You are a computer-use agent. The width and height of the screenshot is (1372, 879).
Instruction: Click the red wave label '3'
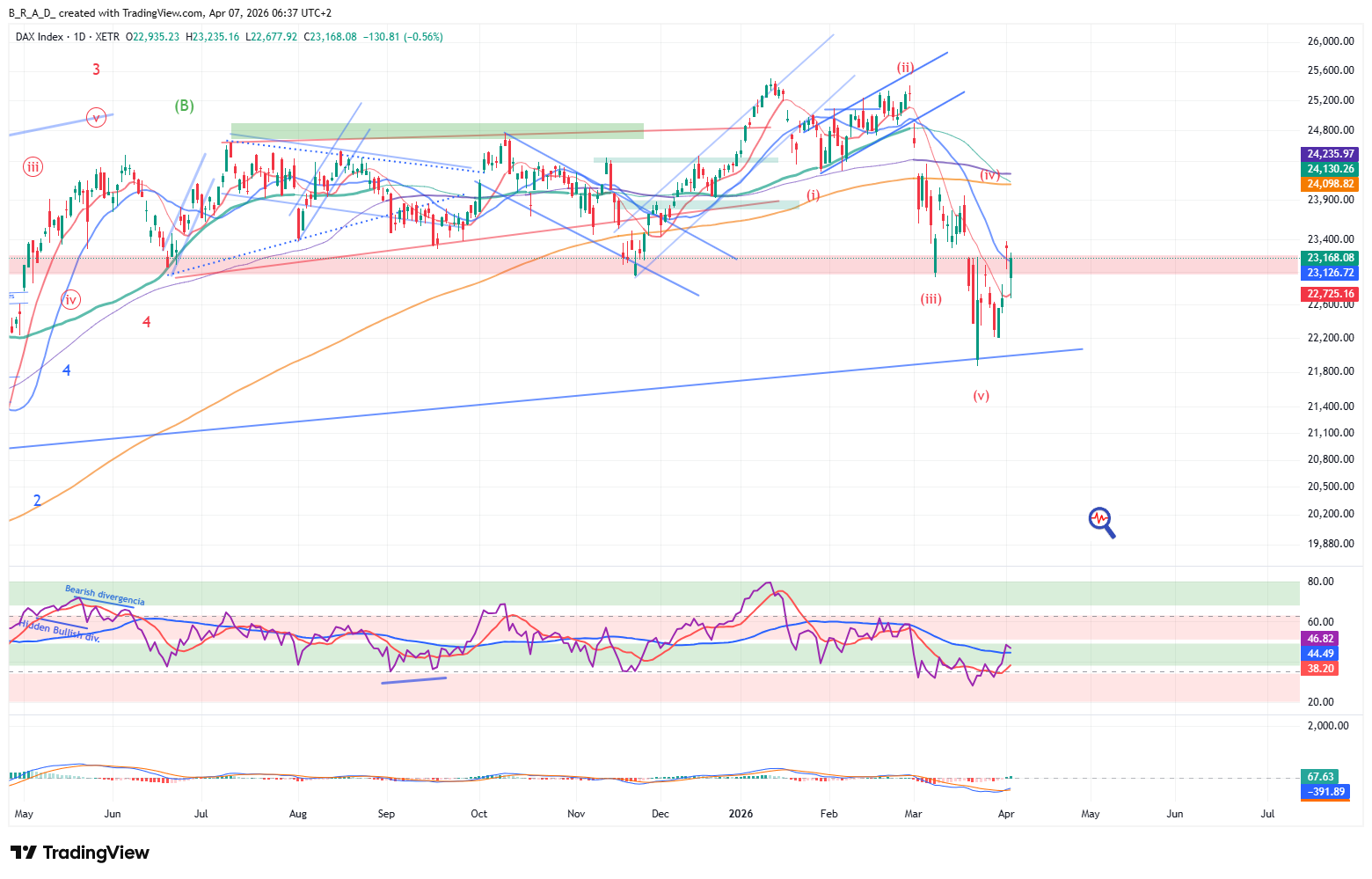[96, 70]
